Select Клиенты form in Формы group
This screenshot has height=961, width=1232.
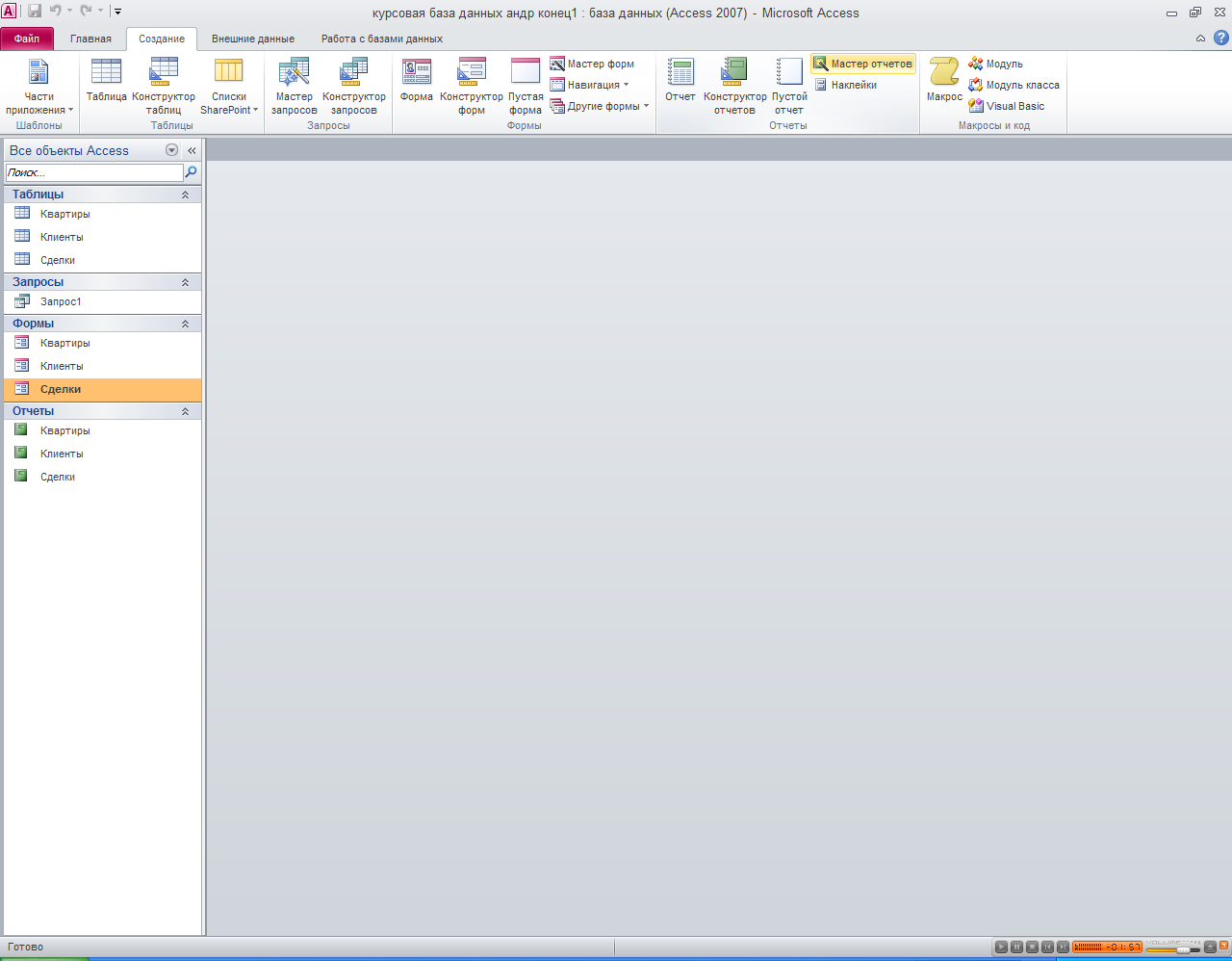102,366
